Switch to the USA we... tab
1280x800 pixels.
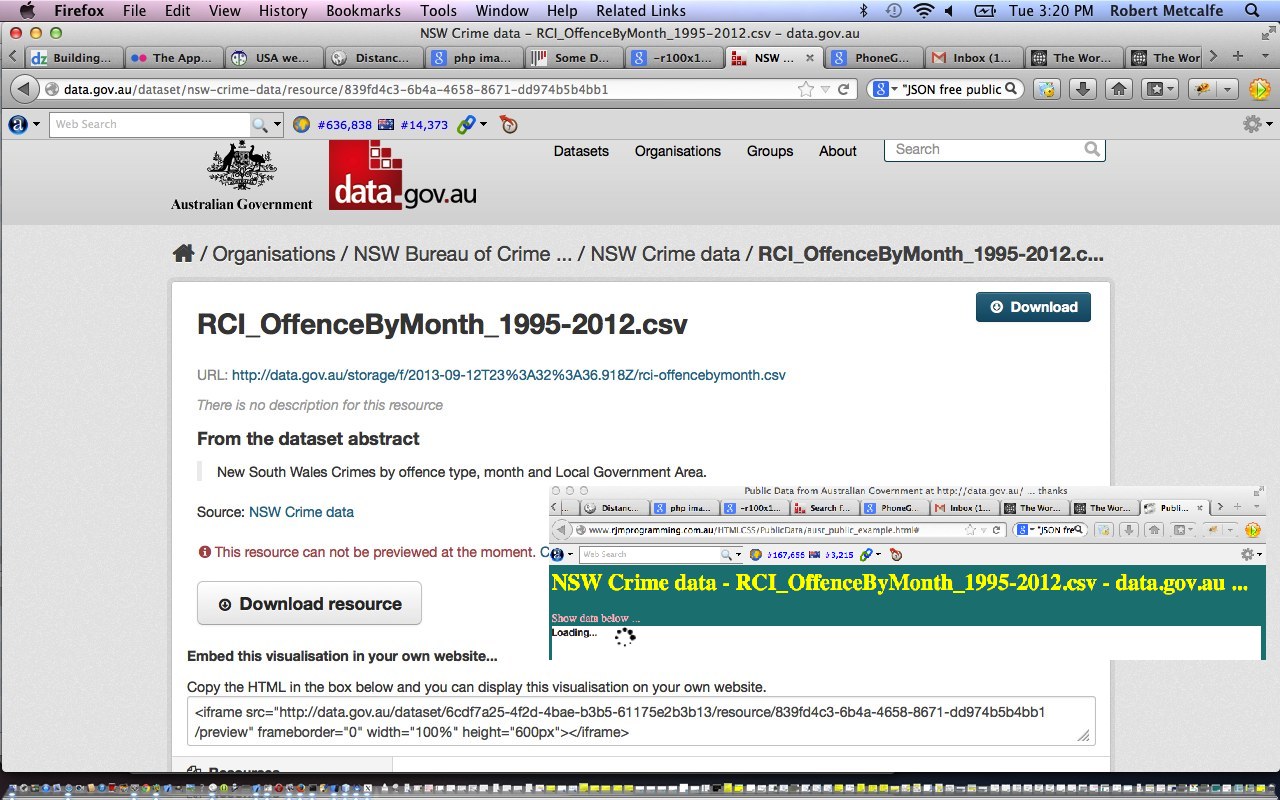273,57
